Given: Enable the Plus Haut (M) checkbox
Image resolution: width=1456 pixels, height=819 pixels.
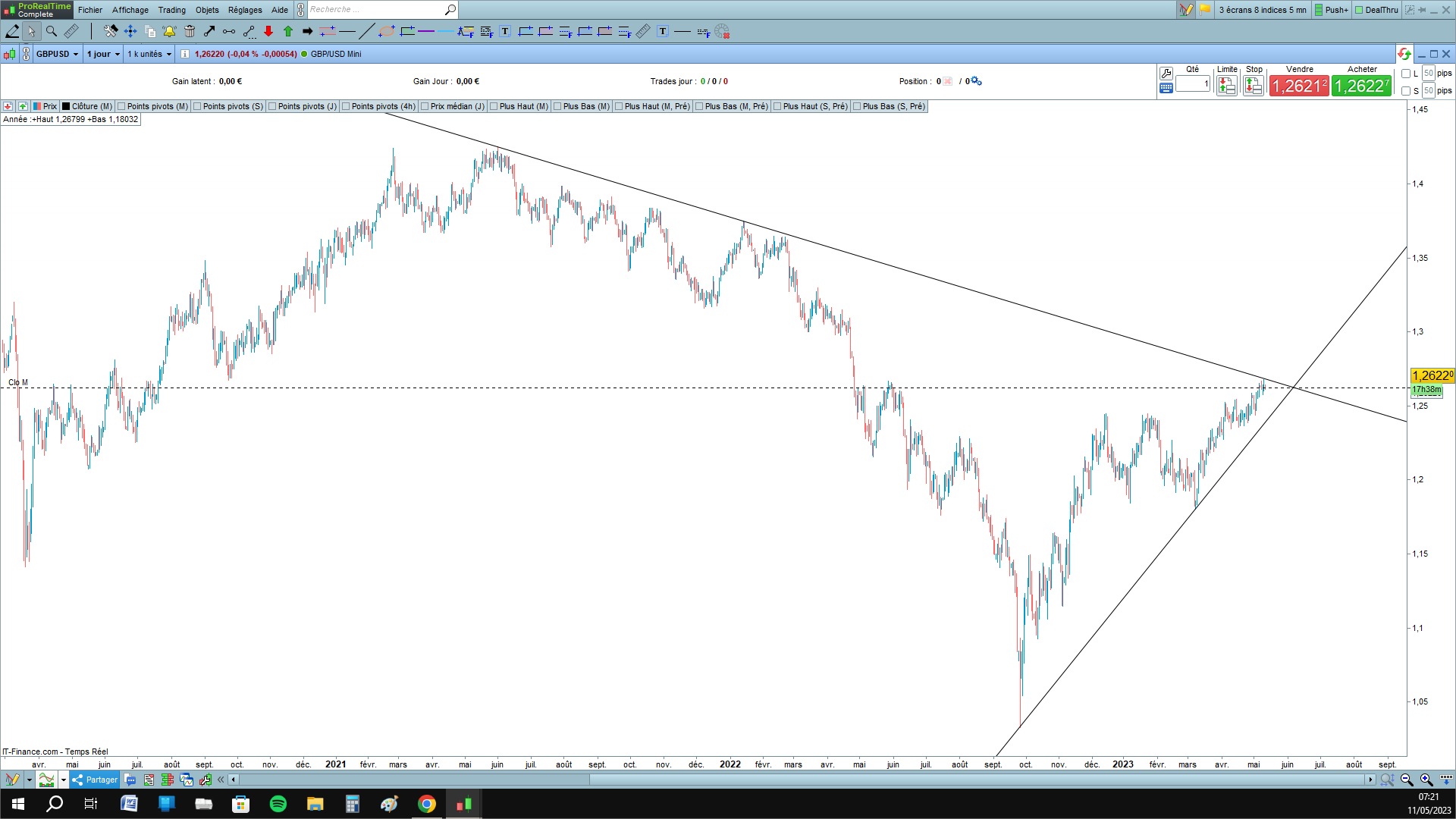Looking at the screenshot, I should click(x=494, y=106).
